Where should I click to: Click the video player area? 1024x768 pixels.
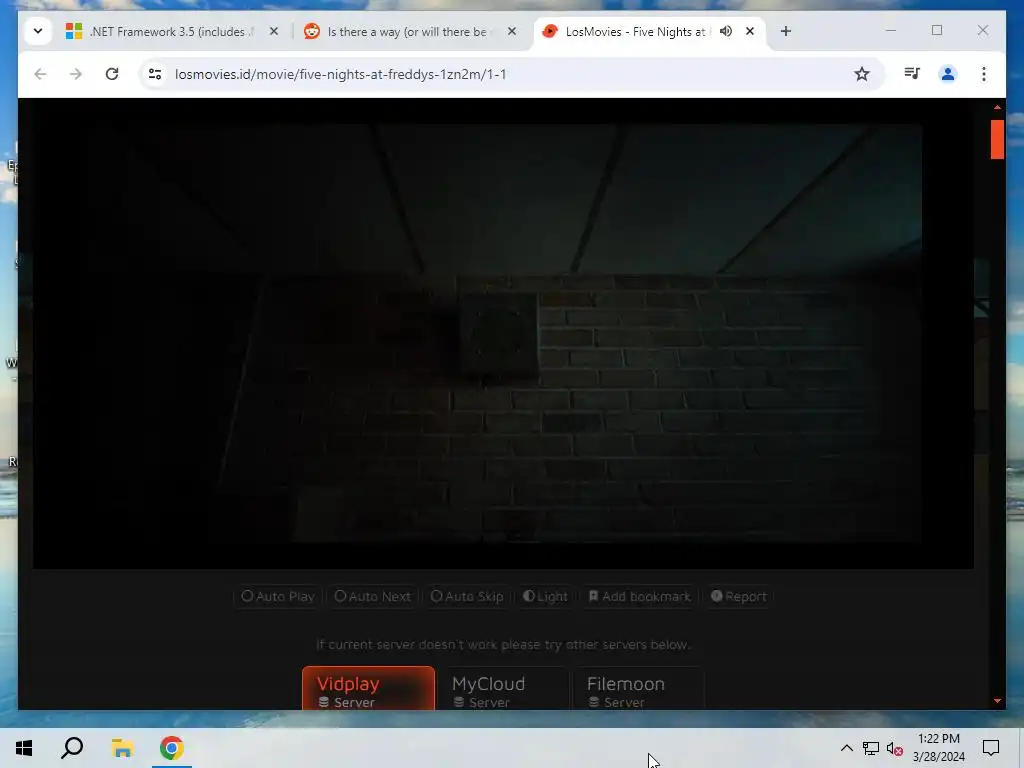(503, 333)
